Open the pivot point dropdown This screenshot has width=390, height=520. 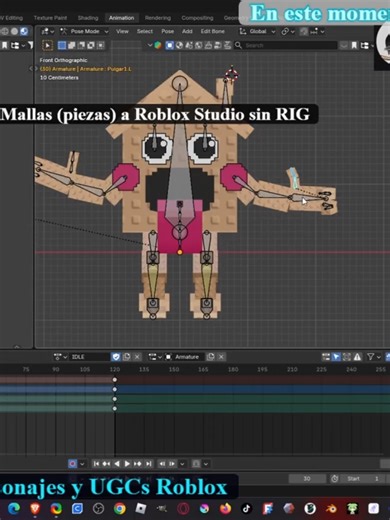pos(288,32)
